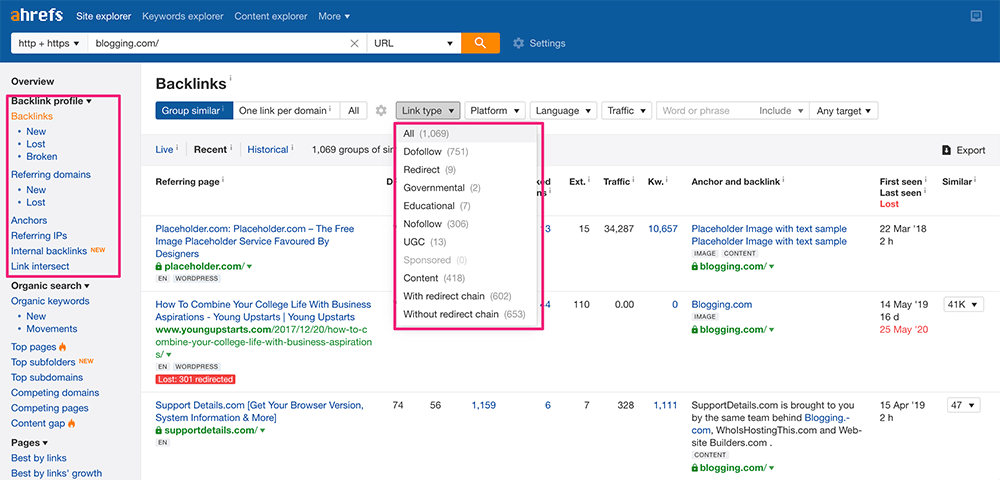This screenshot has height=480, width=1000.
Task: Click the orange search magnifier button
Action: pos(480,43)
